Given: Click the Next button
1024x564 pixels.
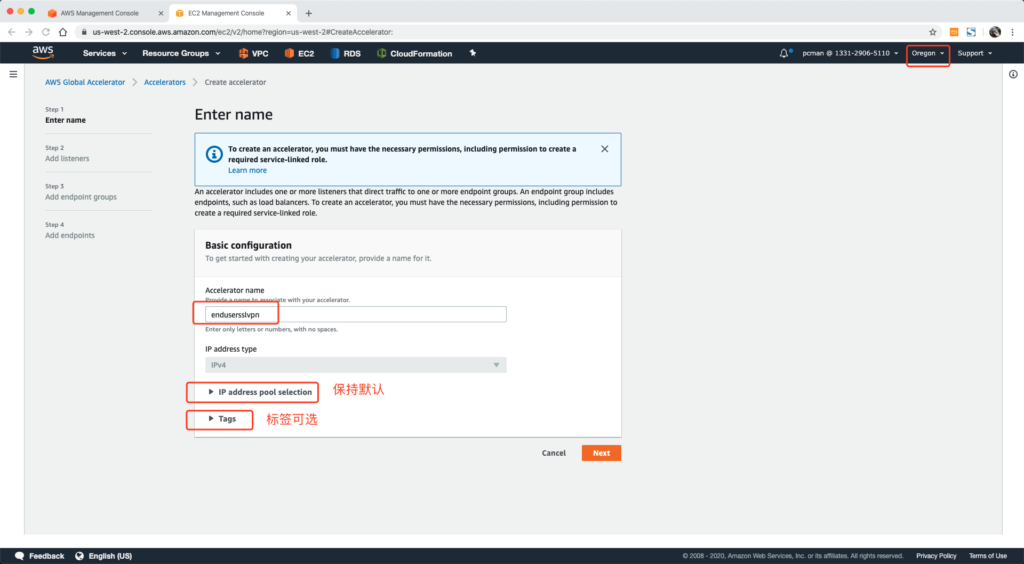Looking at the screenshot, I should [x=601, y=453].
